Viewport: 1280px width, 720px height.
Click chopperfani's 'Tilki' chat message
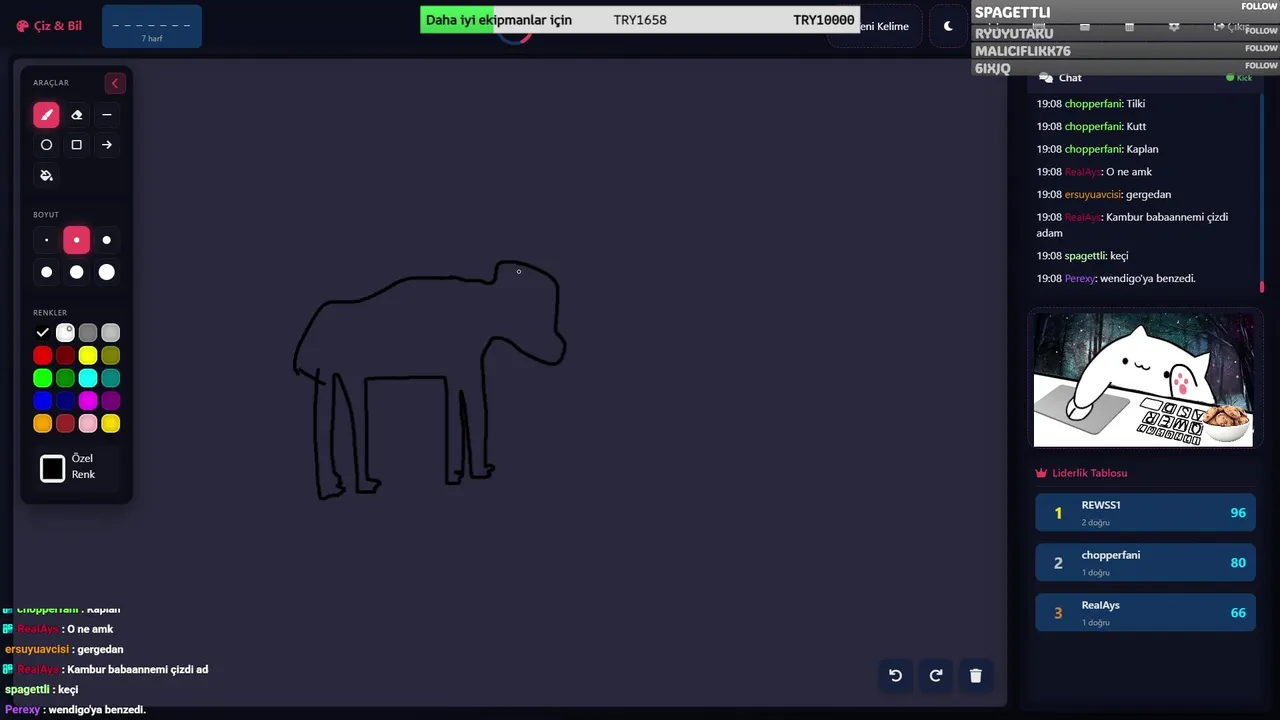pos(1091,104)
